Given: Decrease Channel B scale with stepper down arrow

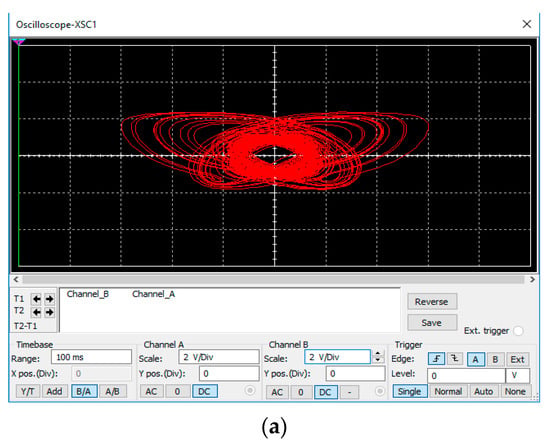Looking at the screenshot, I should [378, 360].
